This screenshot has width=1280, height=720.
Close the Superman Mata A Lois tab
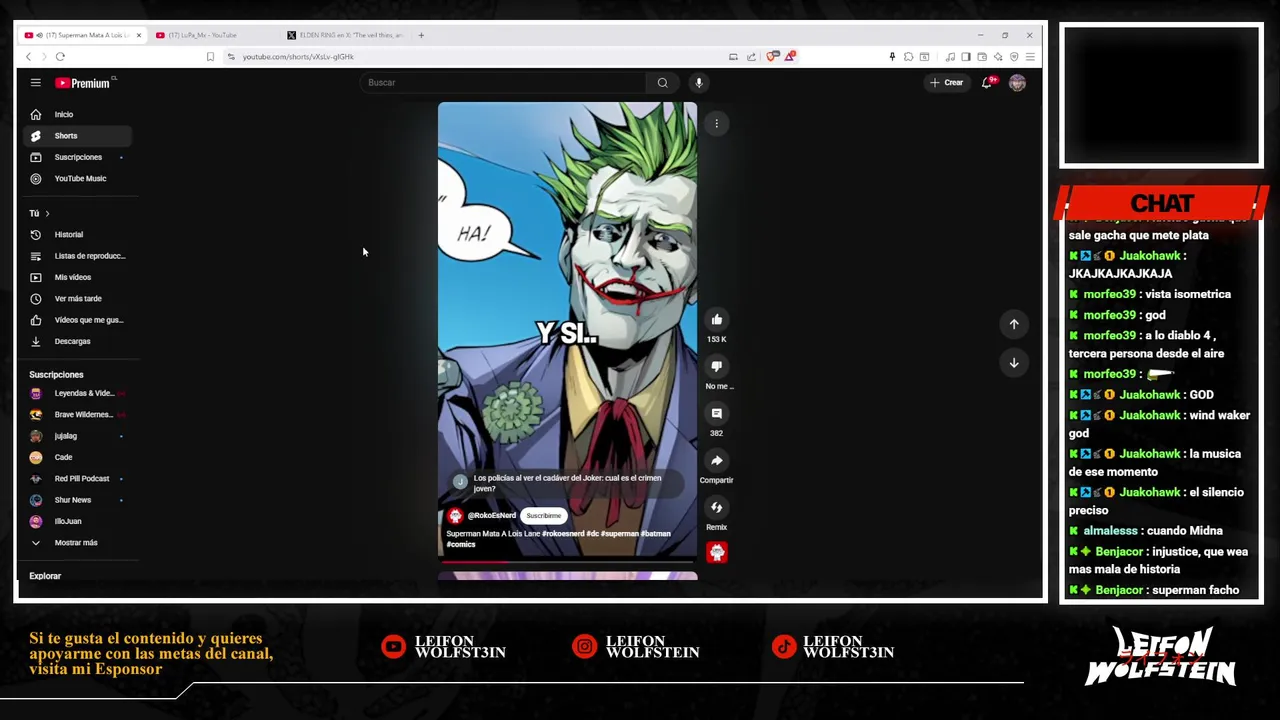pos(138,35)
